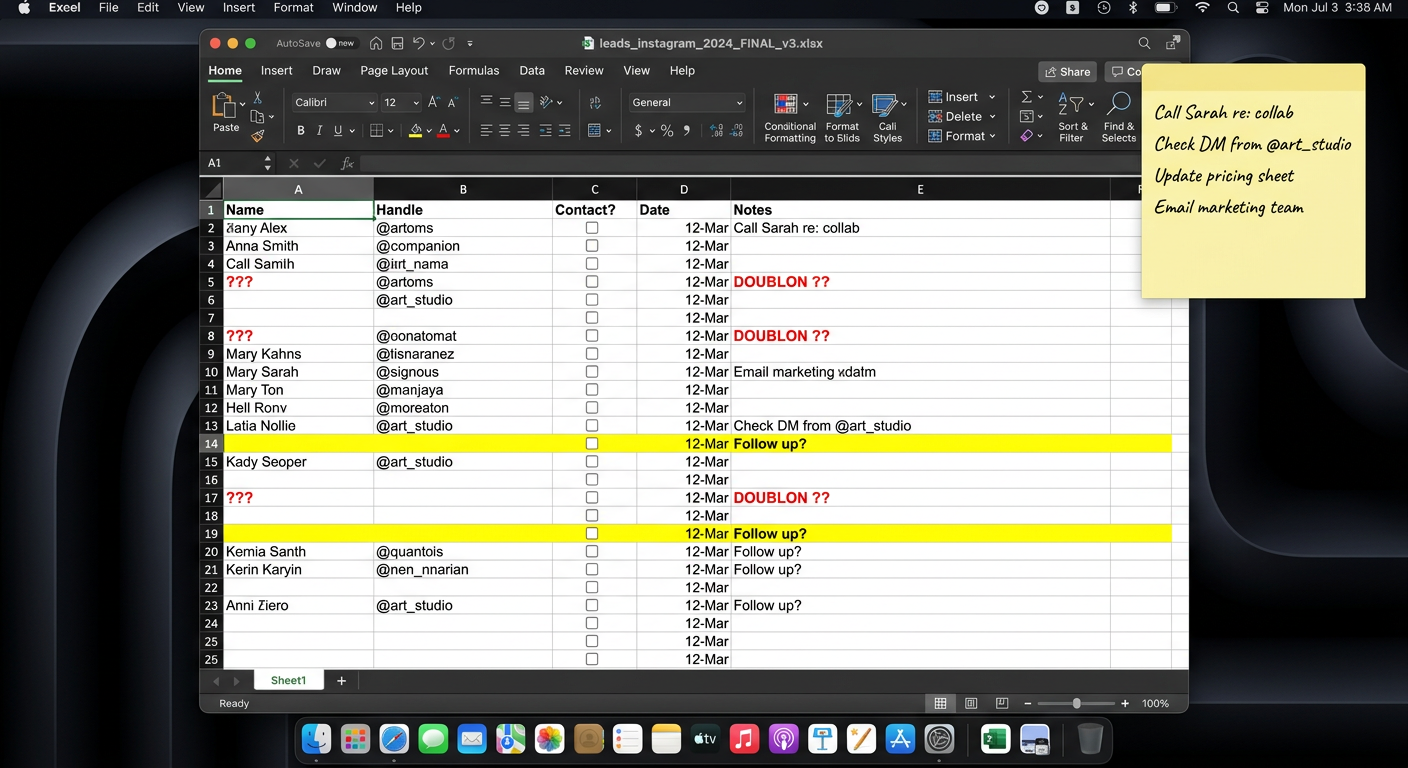Expand the Merge cells dropdown arrow

608,131
